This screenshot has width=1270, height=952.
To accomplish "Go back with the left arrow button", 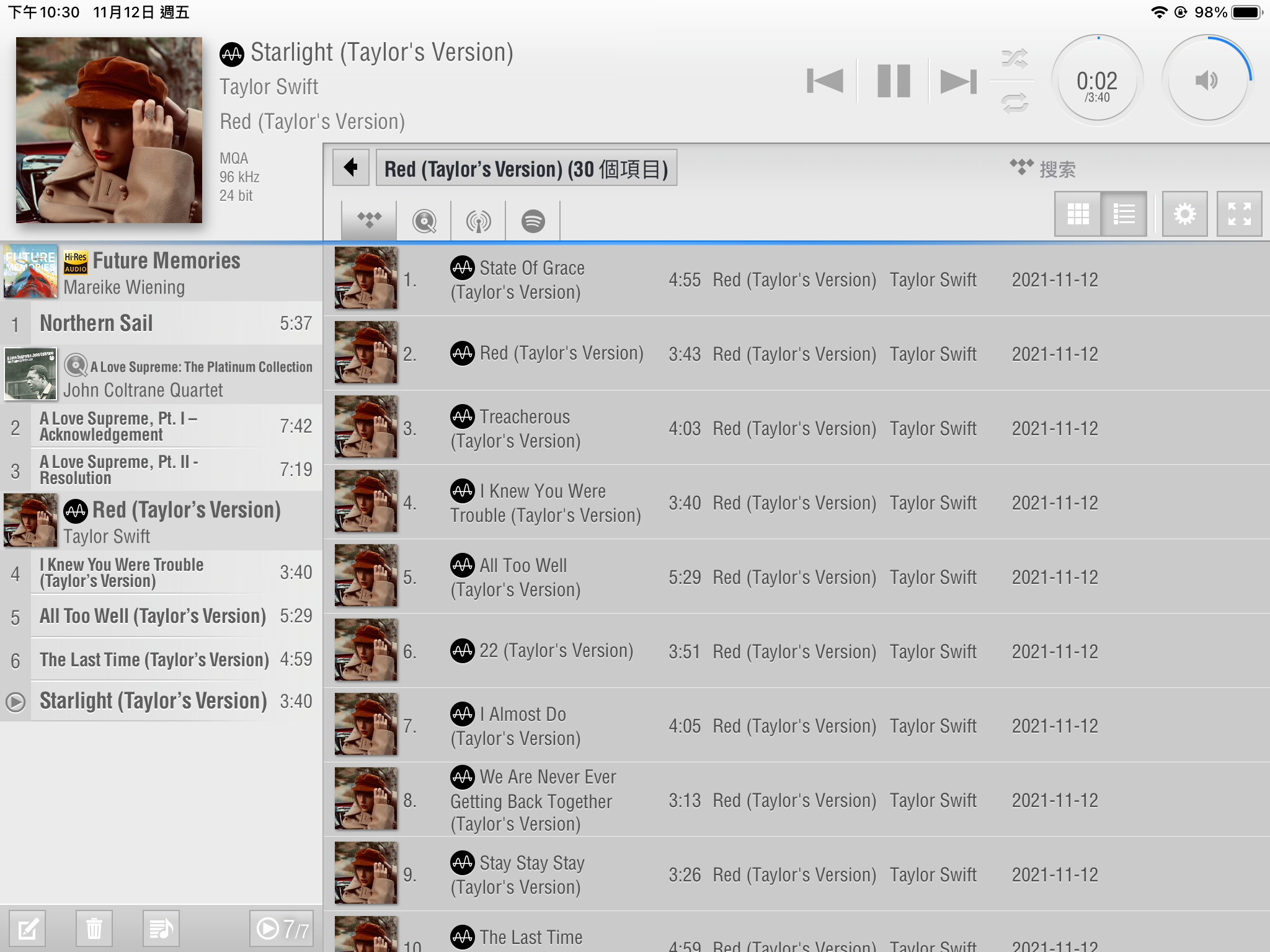I will (351, 167).
